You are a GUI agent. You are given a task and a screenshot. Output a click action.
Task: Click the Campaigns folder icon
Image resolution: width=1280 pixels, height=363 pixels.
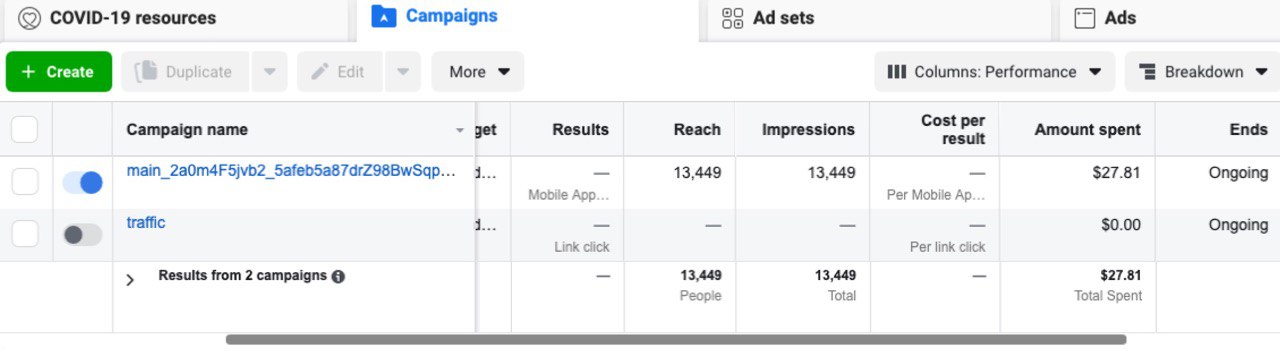[383, 16]
